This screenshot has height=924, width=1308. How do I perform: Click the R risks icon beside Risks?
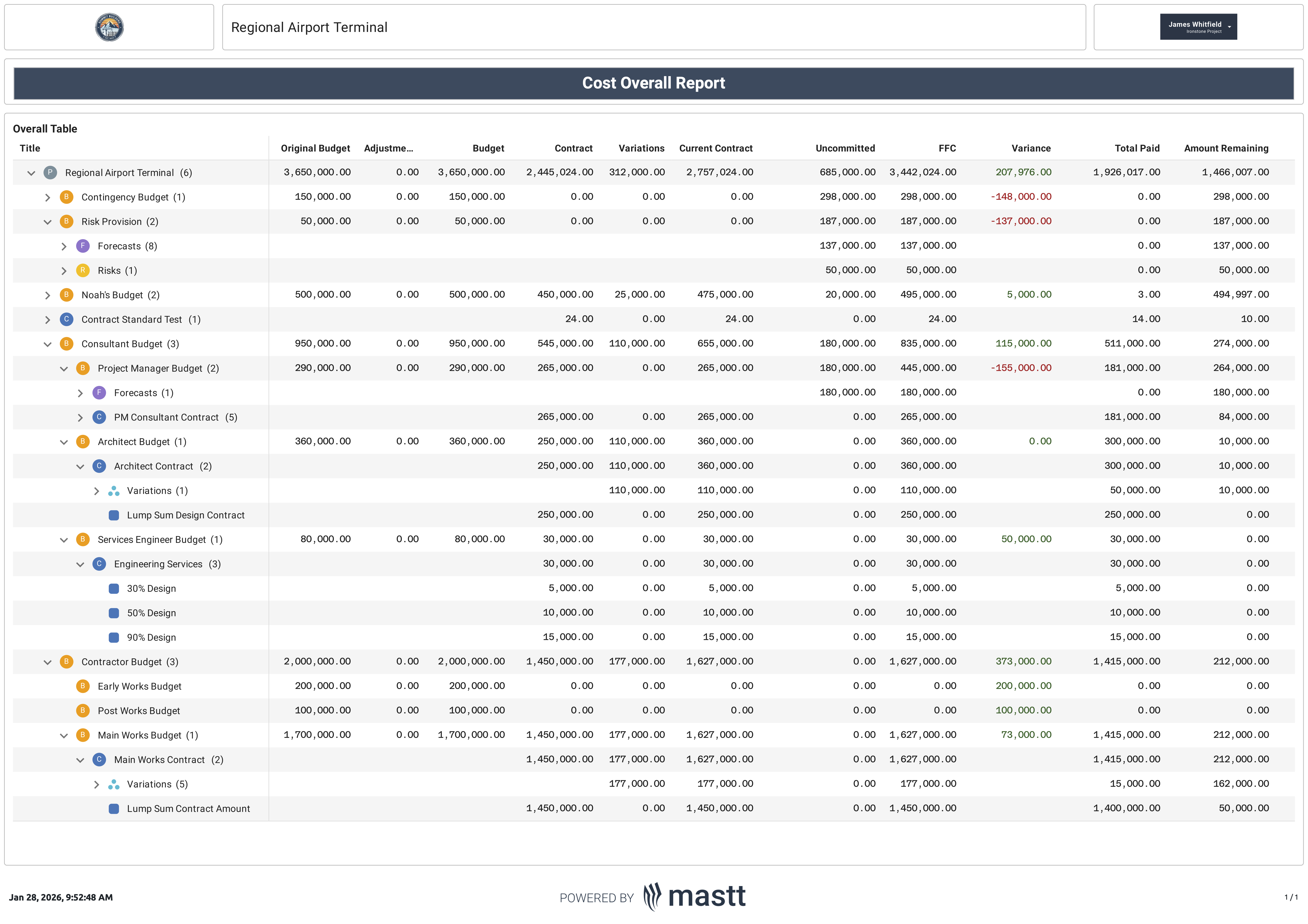(x=83, y=270)
